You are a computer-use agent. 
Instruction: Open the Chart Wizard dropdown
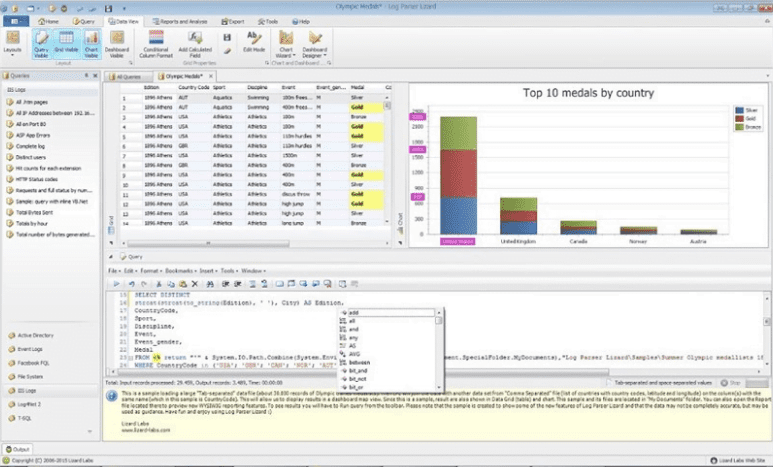(x=286, y=44)
